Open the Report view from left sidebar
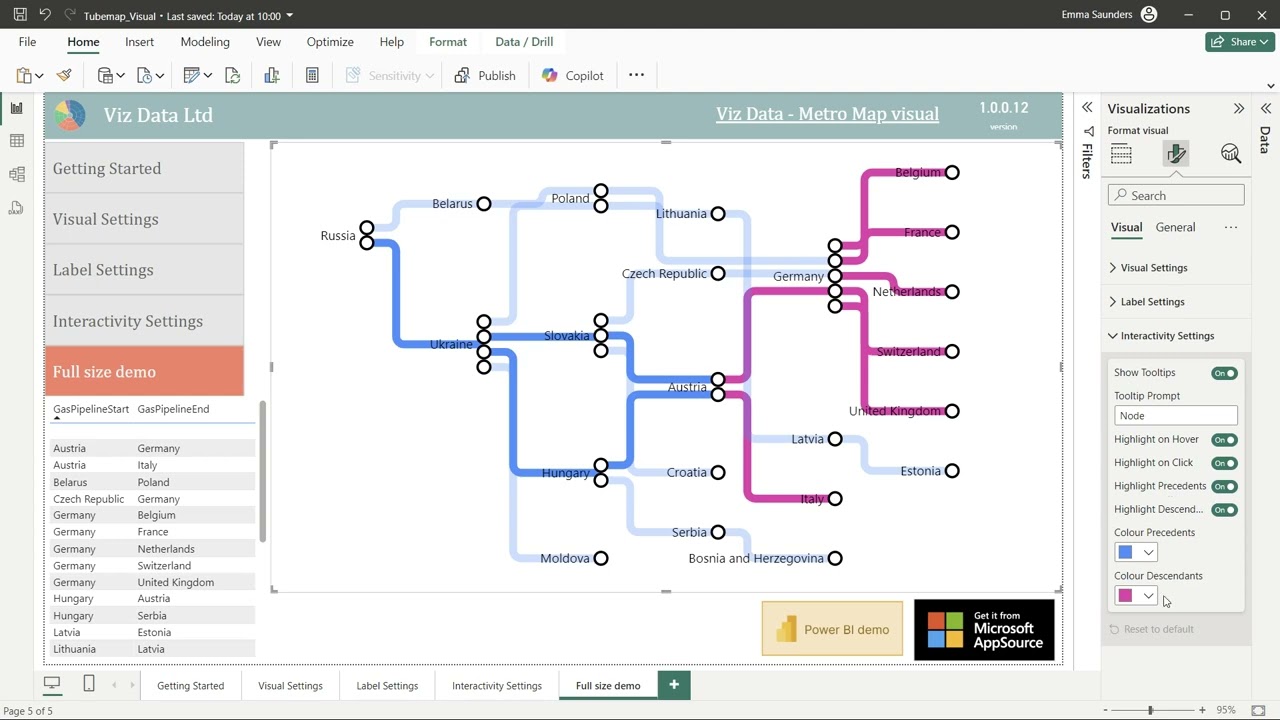Viewport: 1280px width, 720px height. (x=16, y=108)
